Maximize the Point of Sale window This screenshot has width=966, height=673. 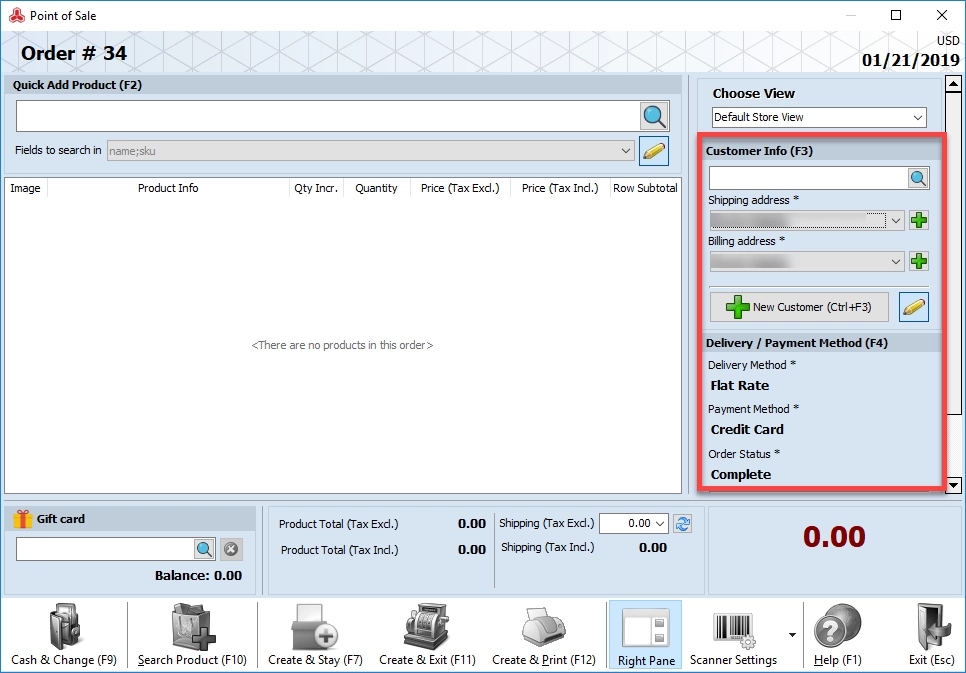pos(896,15)
